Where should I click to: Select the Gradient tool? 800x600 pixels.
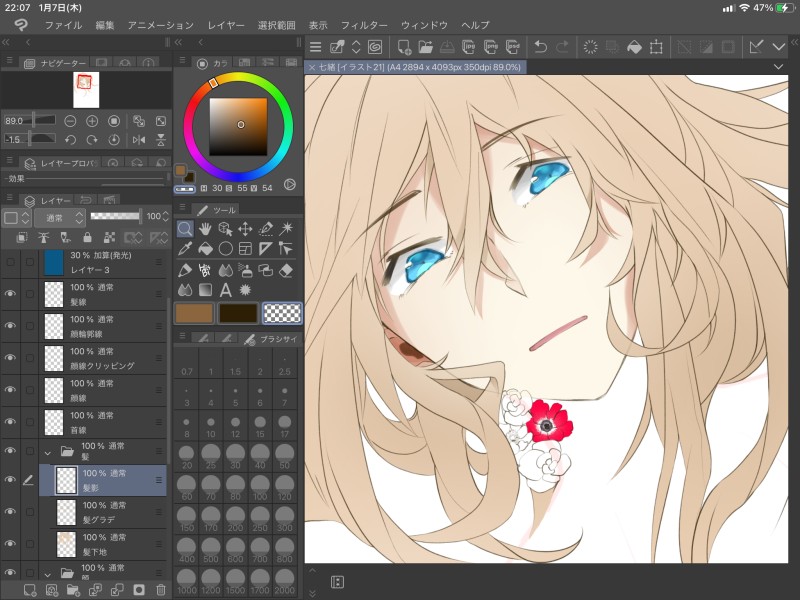pyautogui.click(x=205, y=290)
